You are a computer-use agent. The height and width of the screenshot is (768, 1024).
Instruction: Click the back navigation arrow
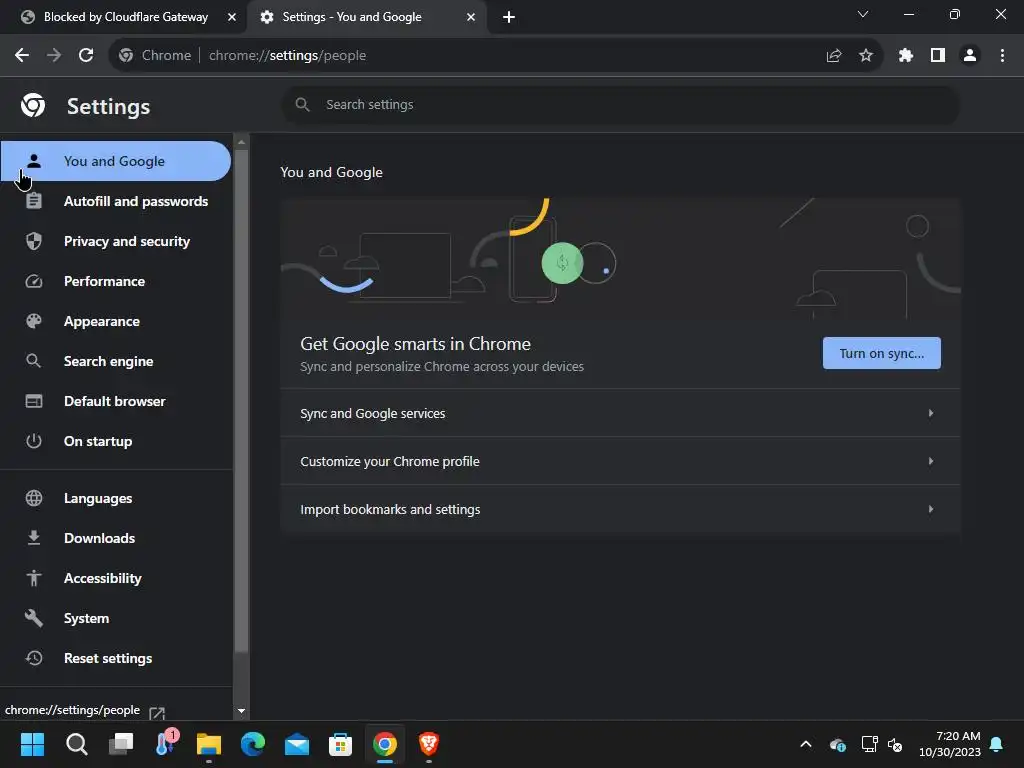[22, 56]
